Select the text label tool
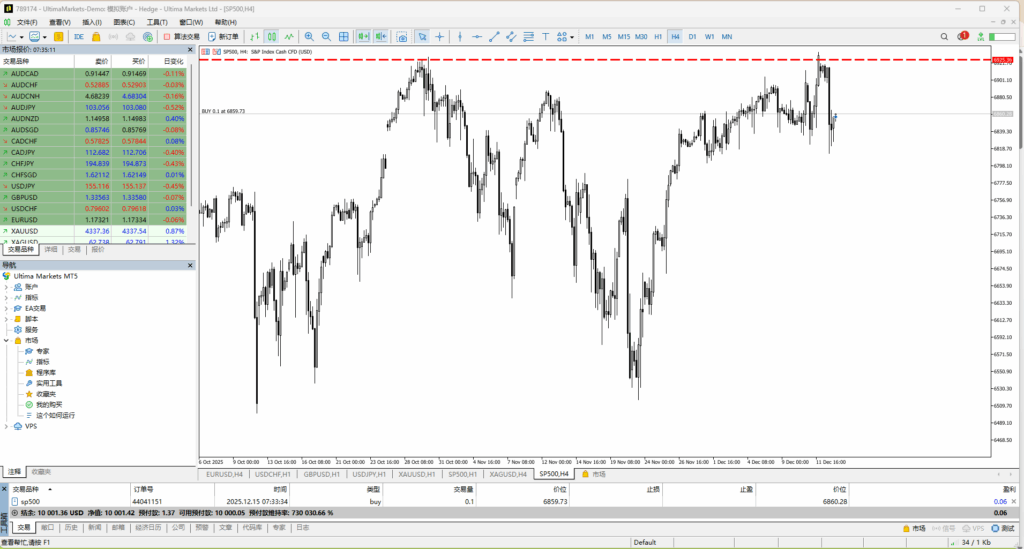 pos(543,37)
